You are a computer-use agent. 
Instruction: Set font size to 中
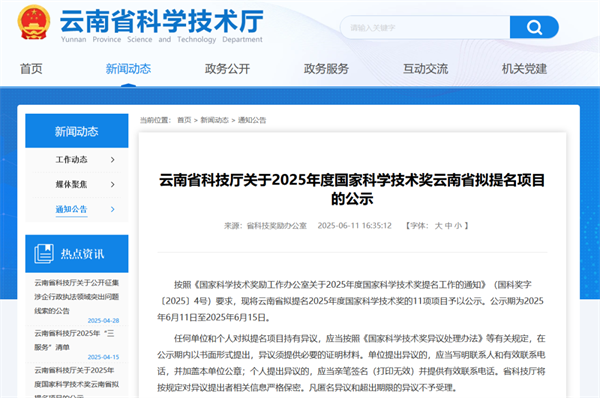pyautogui.click(x=448, y=226)
